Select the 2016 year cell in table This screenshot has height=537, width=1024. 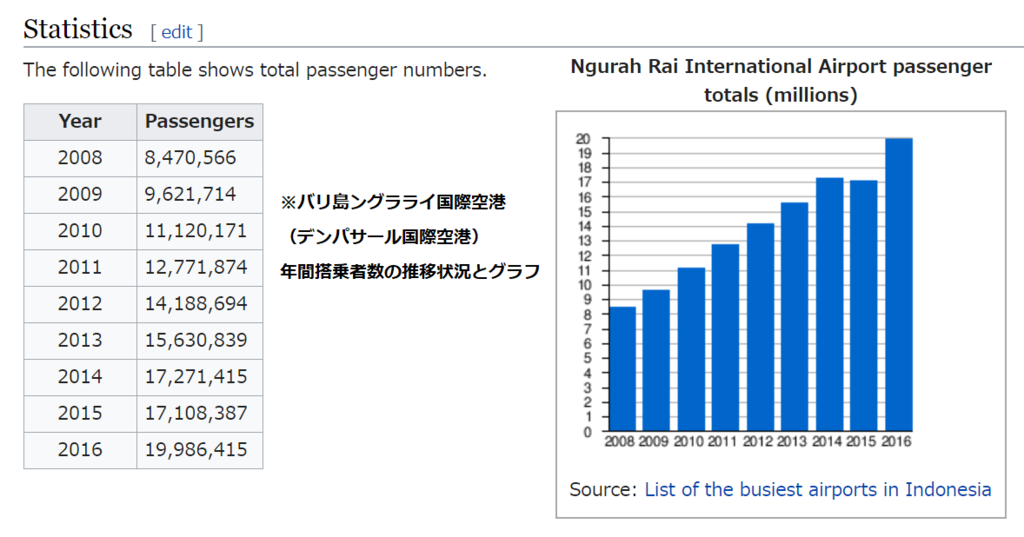(80, 451)
